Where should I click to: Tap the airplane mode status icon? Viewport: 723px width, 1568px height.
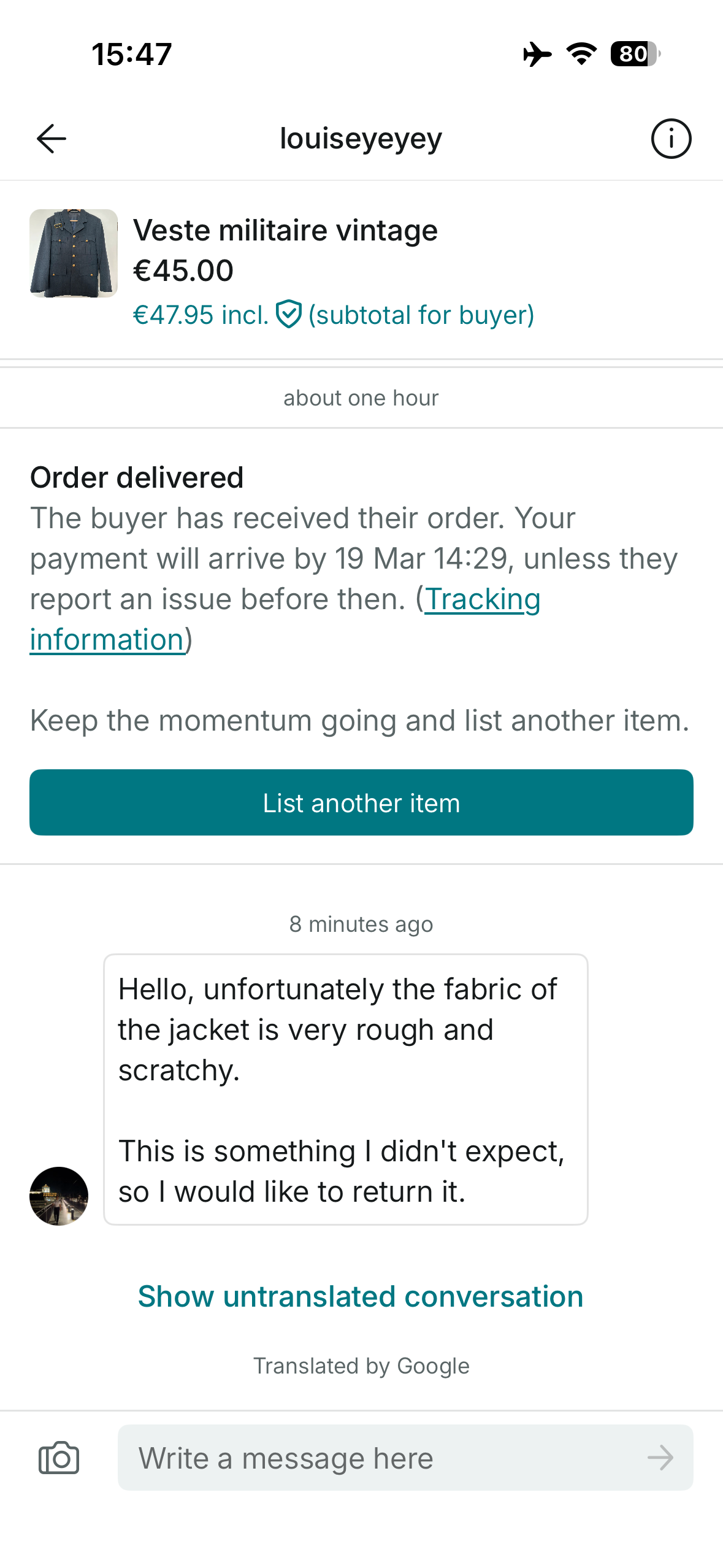coord(537,54)
